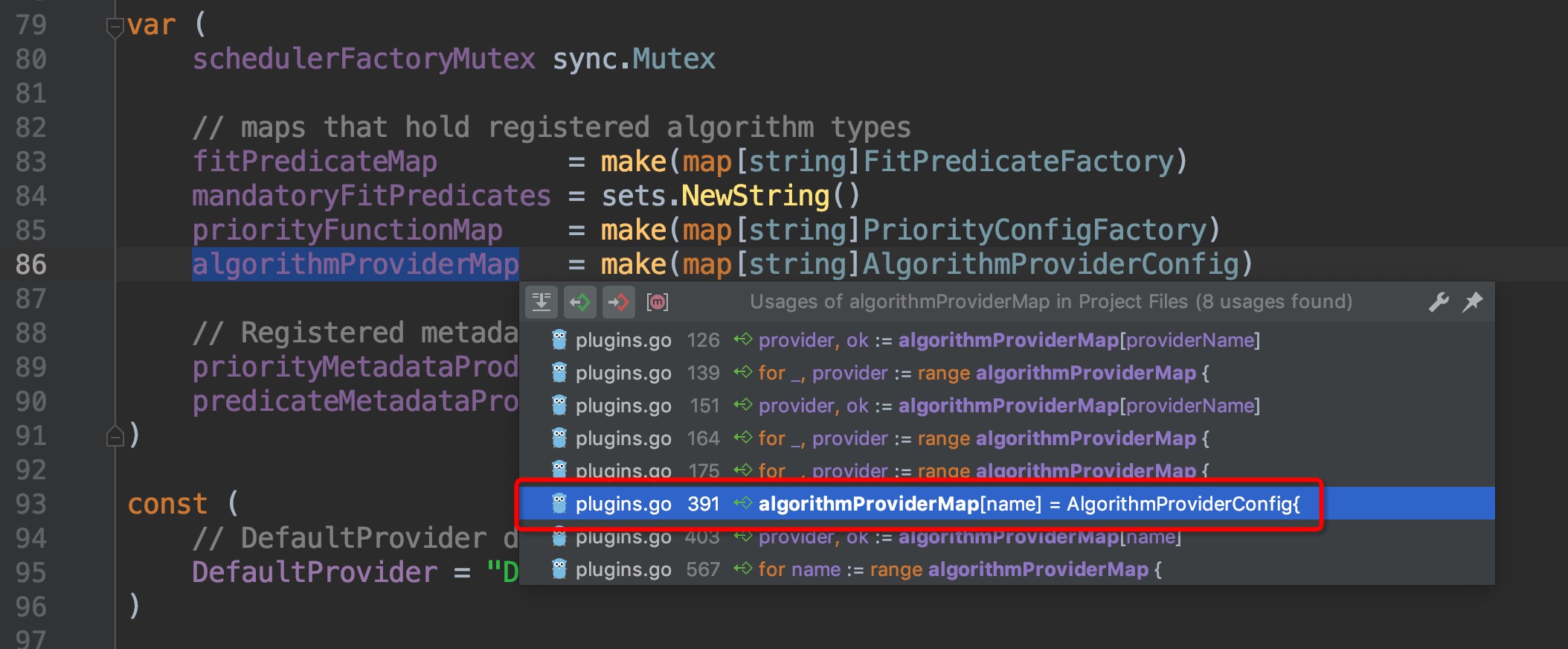Click gopher file icon on line 175 usage
Image resolution: width=1568 pixels, height=649 pixels.
click(x=559, y=470)
